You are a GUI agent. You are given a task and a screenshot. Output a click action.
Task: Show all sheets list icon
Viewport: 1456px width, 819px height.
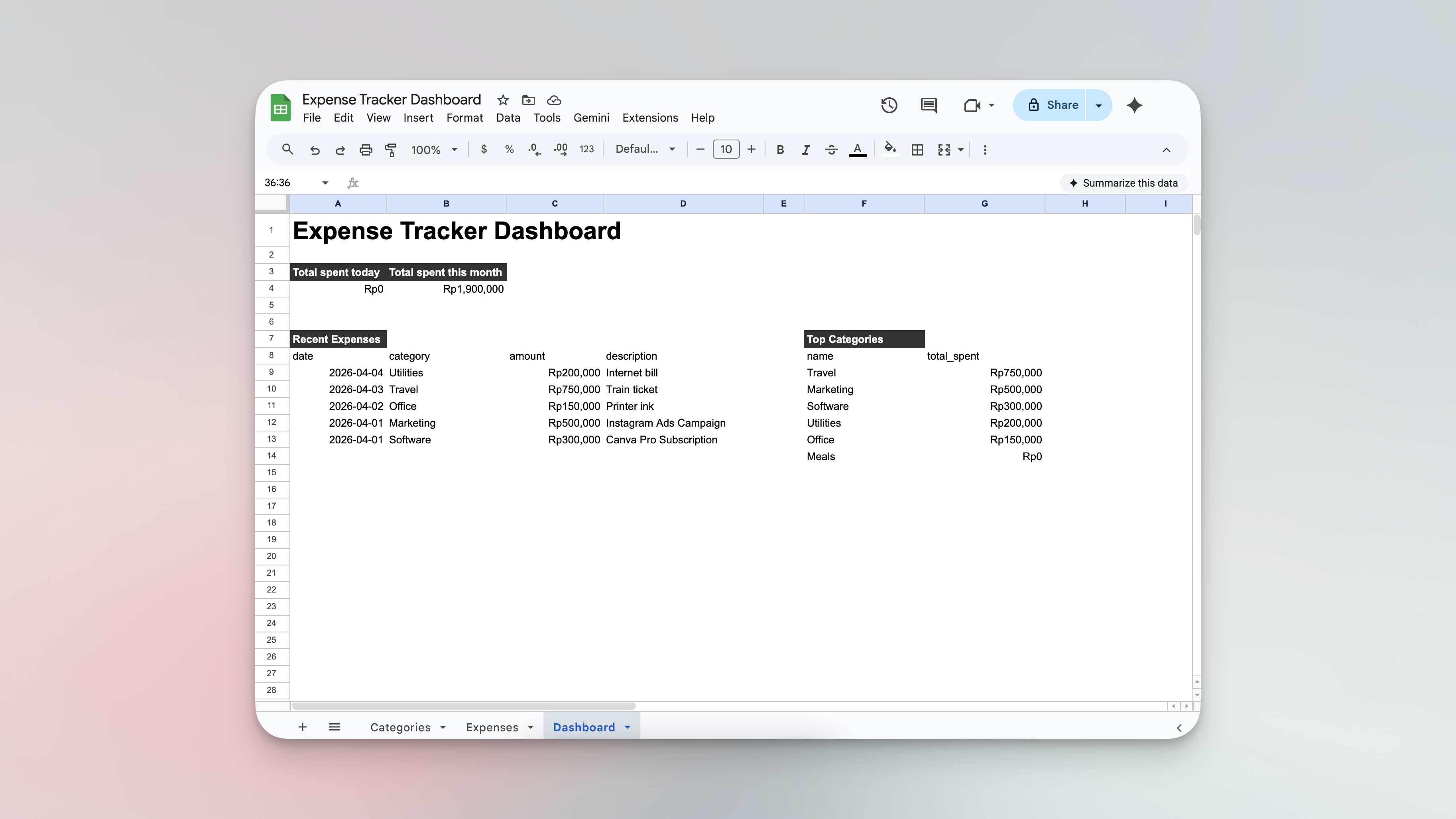click(334, 727)
